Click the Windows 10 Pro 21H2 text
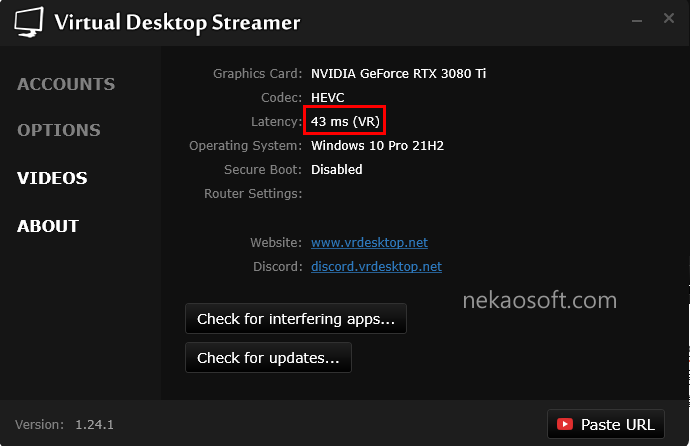This screenshot has height=446, width=690. coord(377,146)
